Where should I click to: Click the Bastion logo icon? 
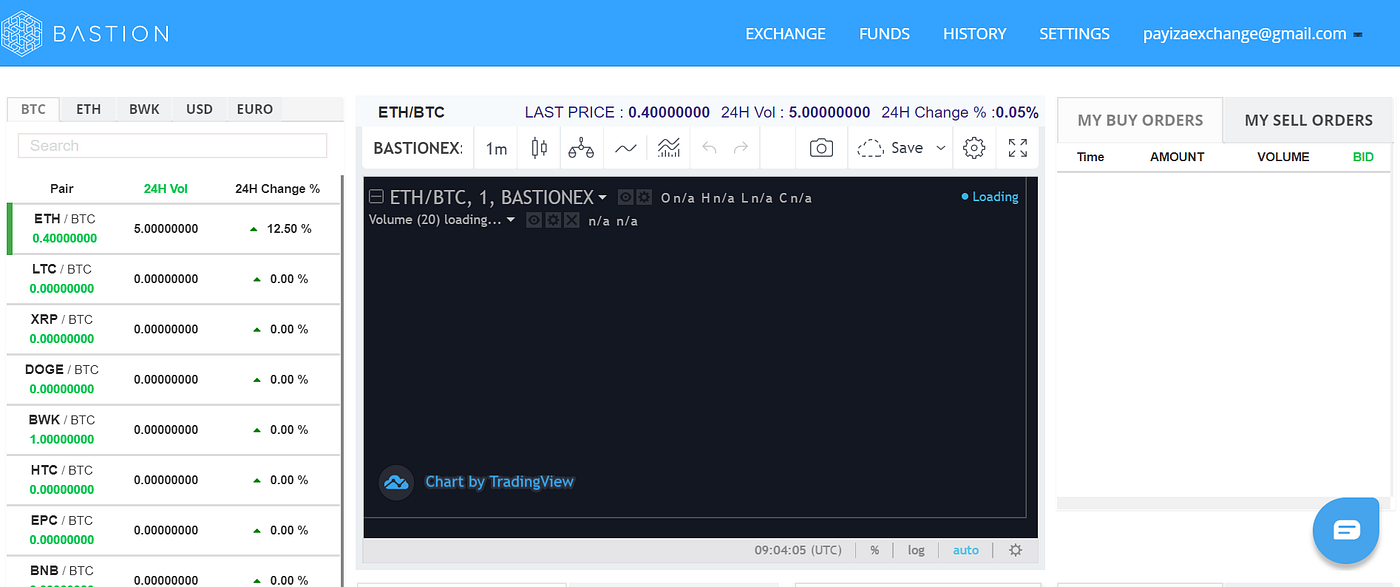coord(22,33)
